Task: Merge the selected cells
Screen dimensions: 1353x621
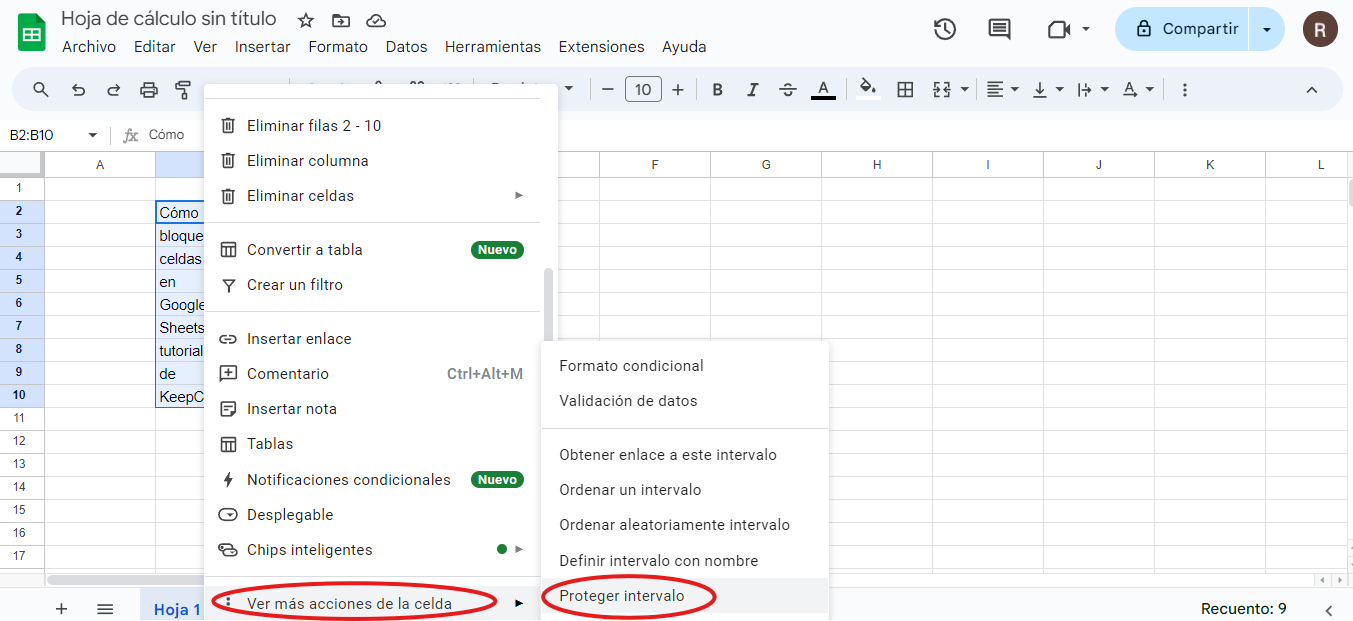Action: click(941, 90)
